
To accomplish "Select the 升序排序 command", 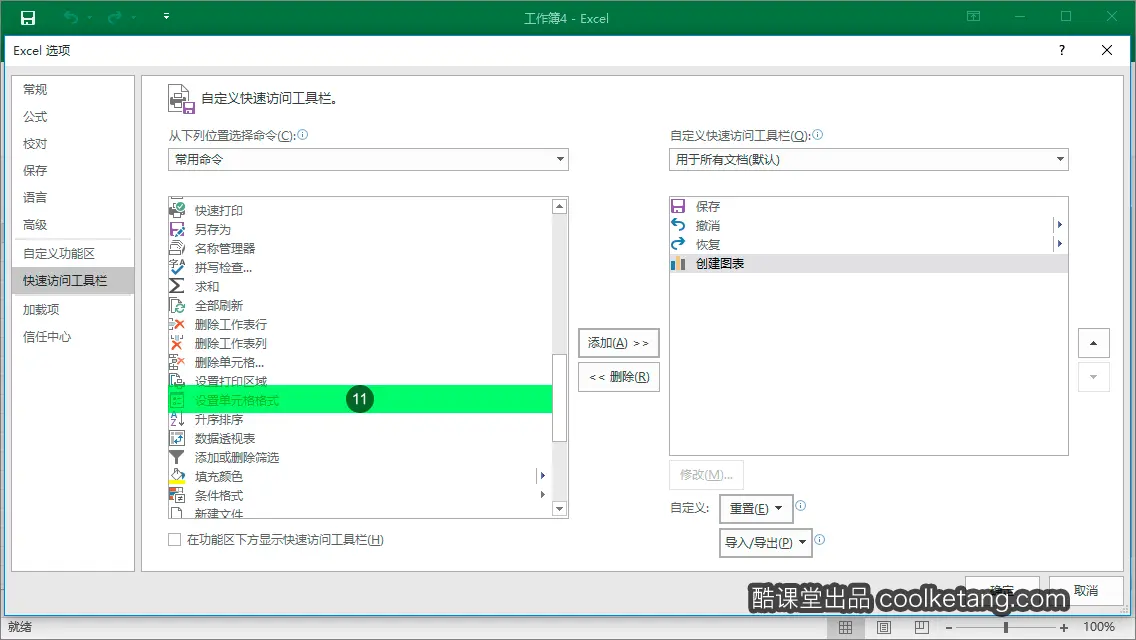I will coord(359,420).
